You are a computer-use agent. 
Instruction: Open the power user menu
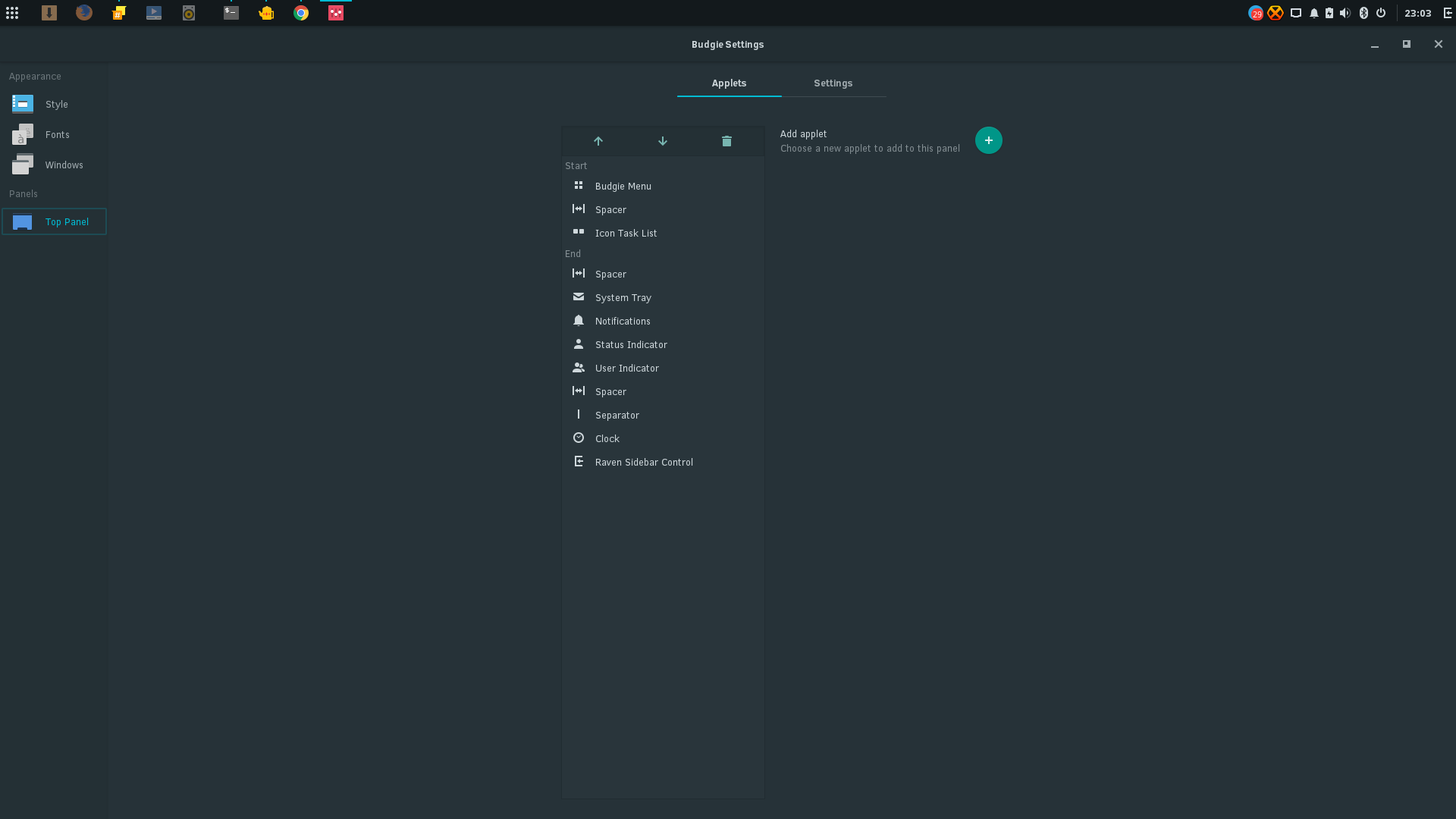[x=1381, y=13]
